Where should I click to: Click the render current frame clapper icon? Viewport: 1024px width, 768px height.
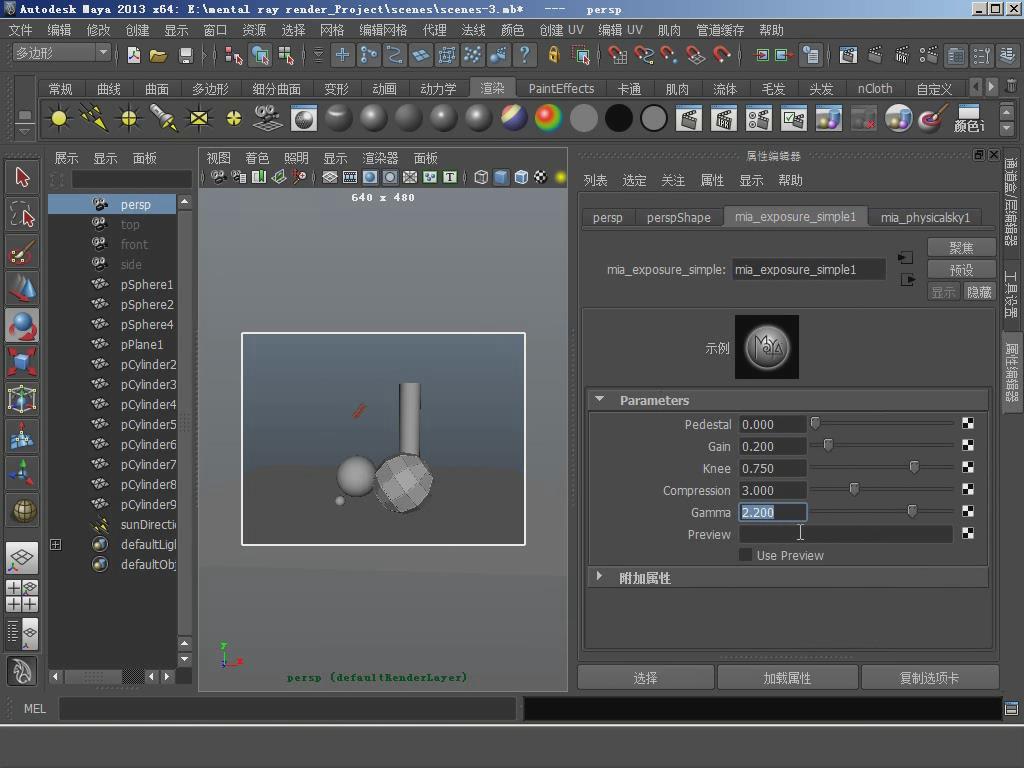[x=688, y=119]
